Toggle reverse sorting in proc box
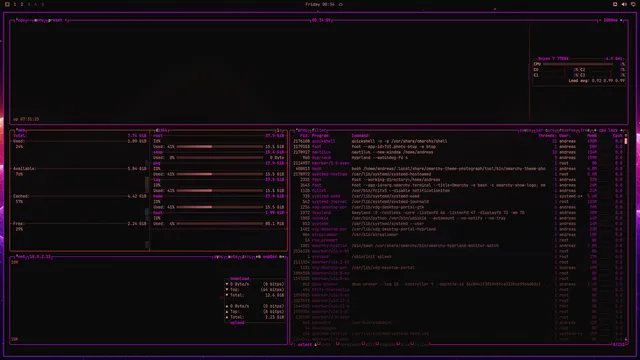Image resolution: width=640 pixels, height=360 pixels. pyautogui.click(x=568, y=131)
